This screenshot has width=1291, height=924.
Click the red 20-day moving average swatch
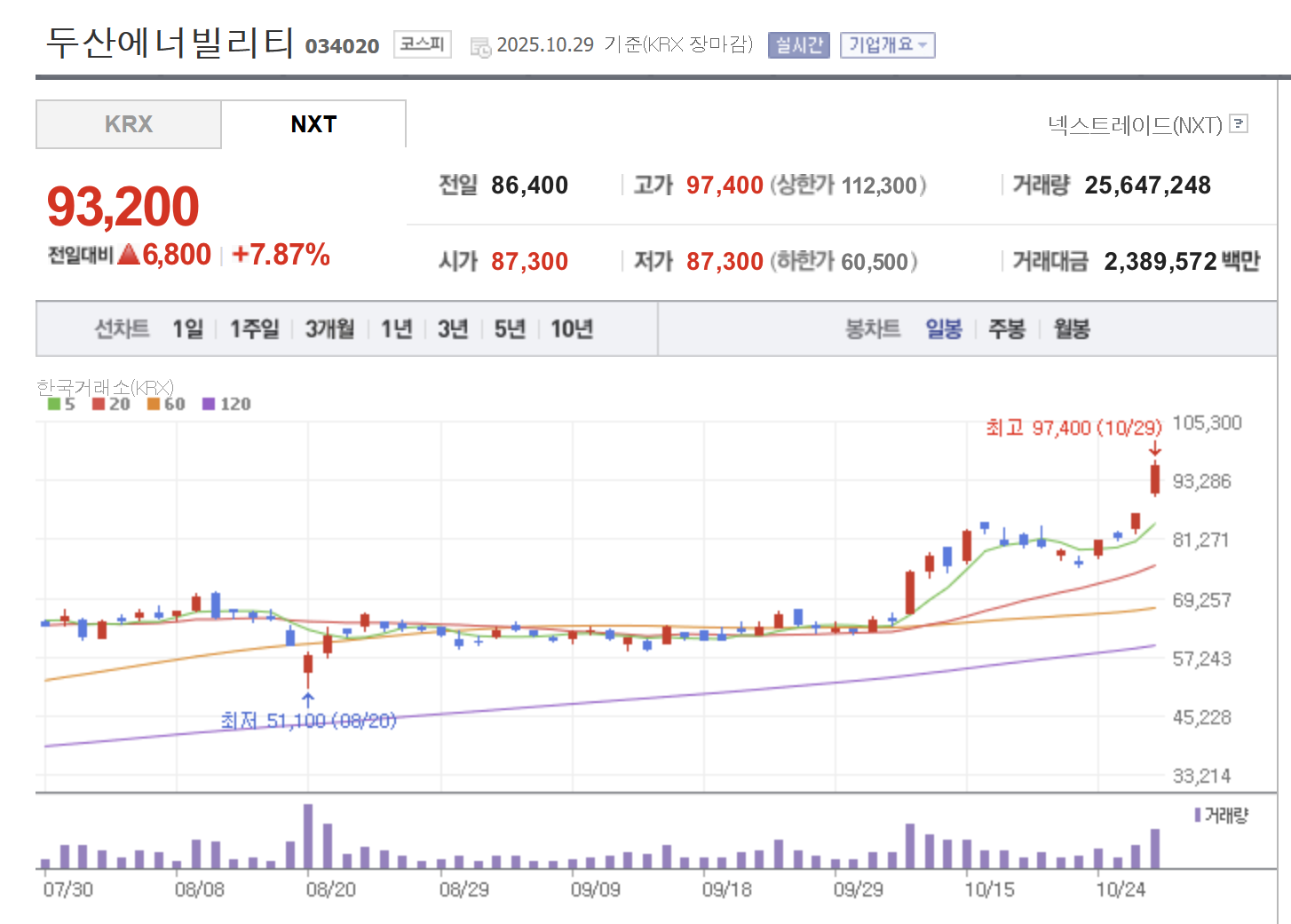point(99,404)
